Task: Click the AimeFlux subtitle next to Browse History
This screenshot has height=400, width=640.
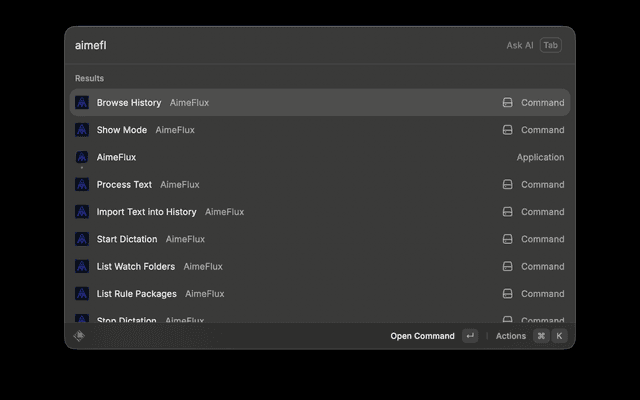Action: 189,102
